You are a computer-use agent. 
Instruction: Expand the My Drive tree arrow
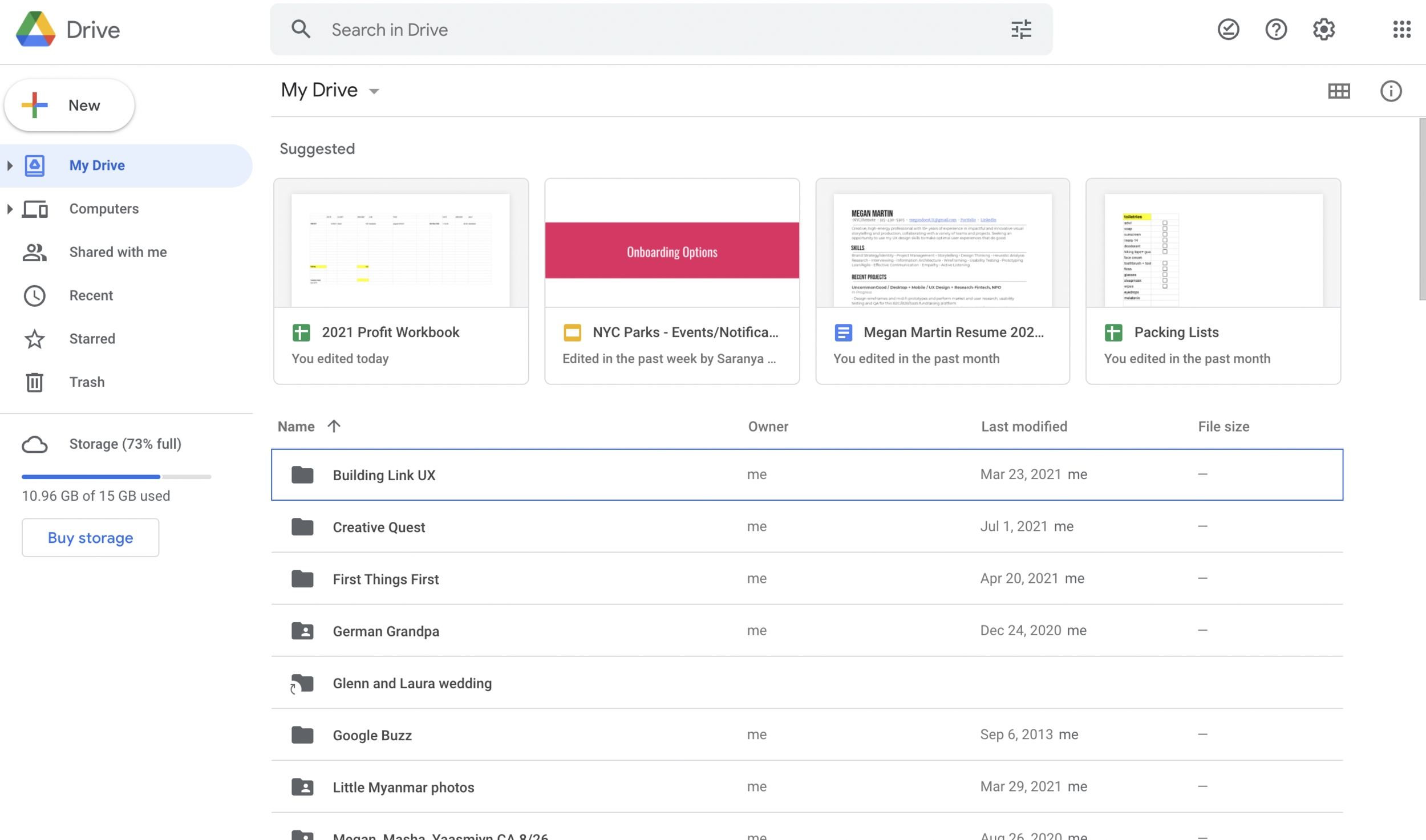10,165
